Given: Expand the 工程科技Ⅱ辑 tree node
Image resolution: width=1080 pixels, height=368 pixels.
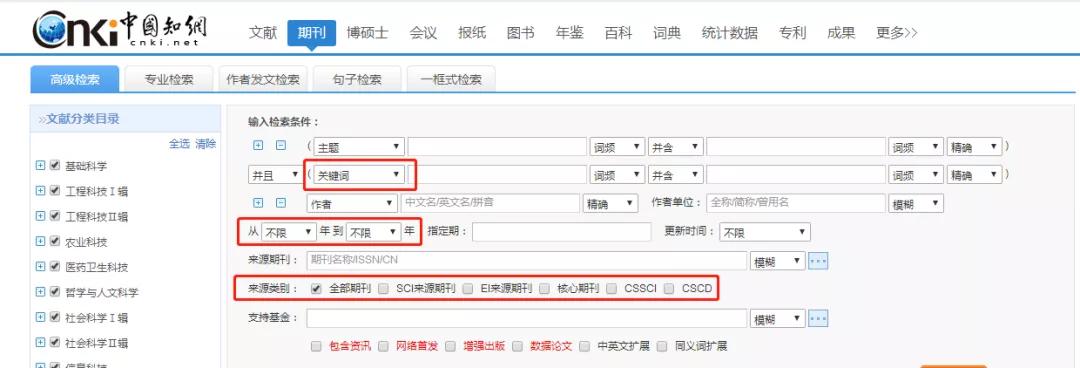Looking at the screenshot, I should tap(40, 216).
